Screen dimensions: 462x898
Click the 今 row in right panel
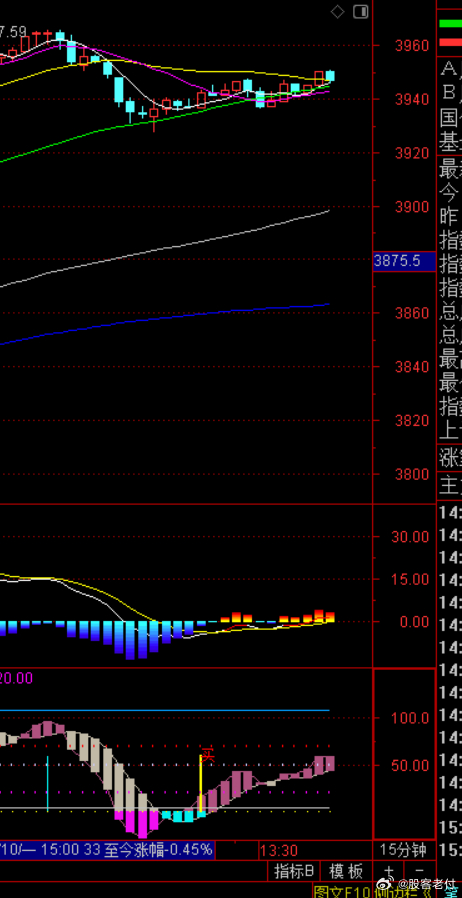pos(449,192)
